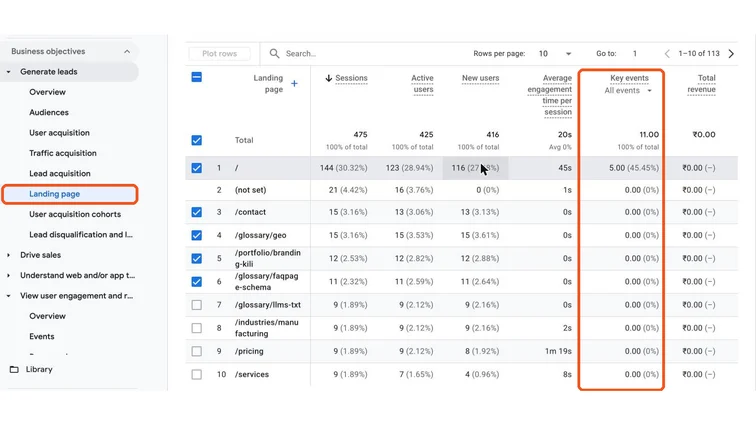Viewport: 756px width, 426px height.
Task: Sort by Total revenue column header
Action: coord(702,84)
